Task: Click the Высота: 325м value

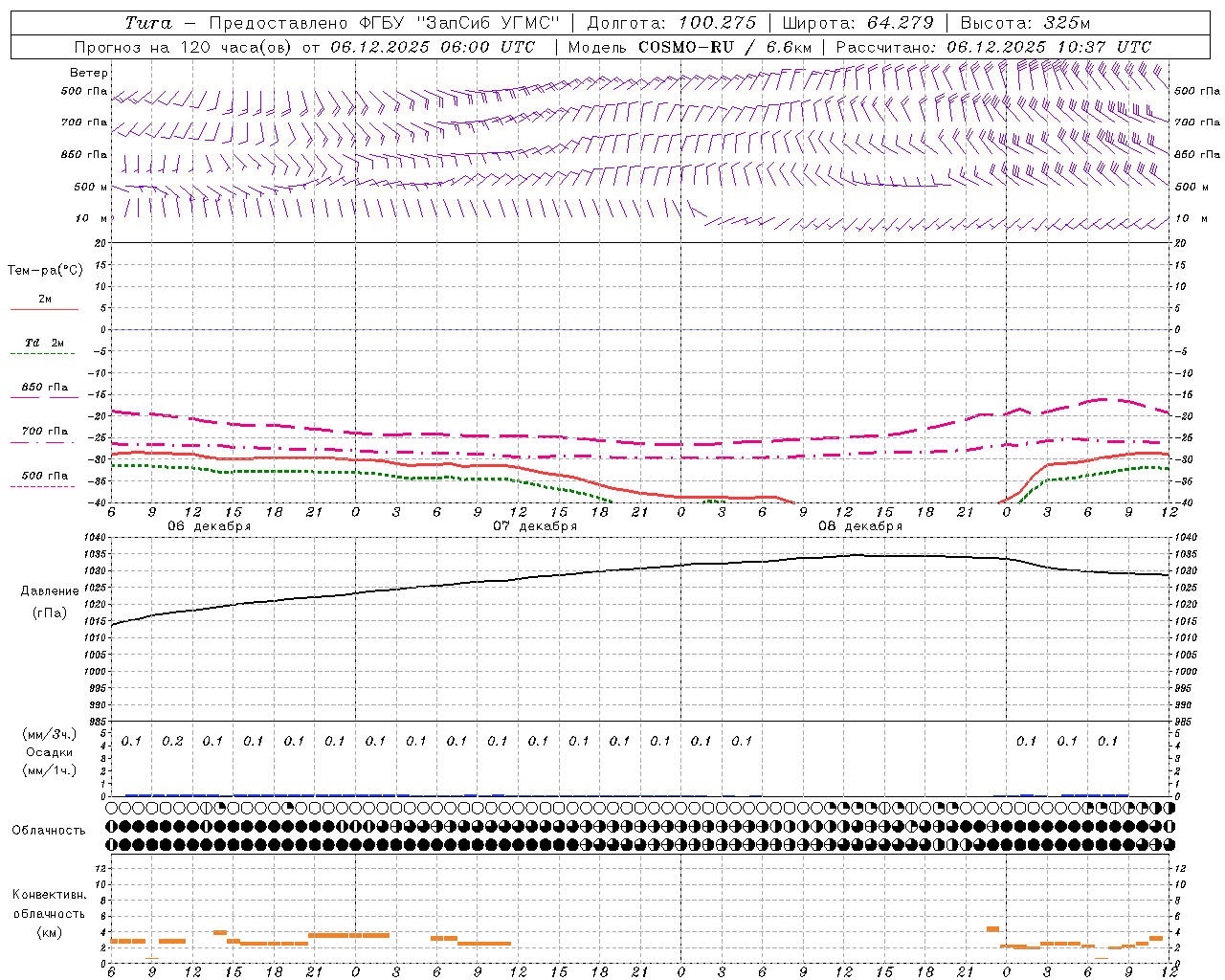Action: 1025,23
